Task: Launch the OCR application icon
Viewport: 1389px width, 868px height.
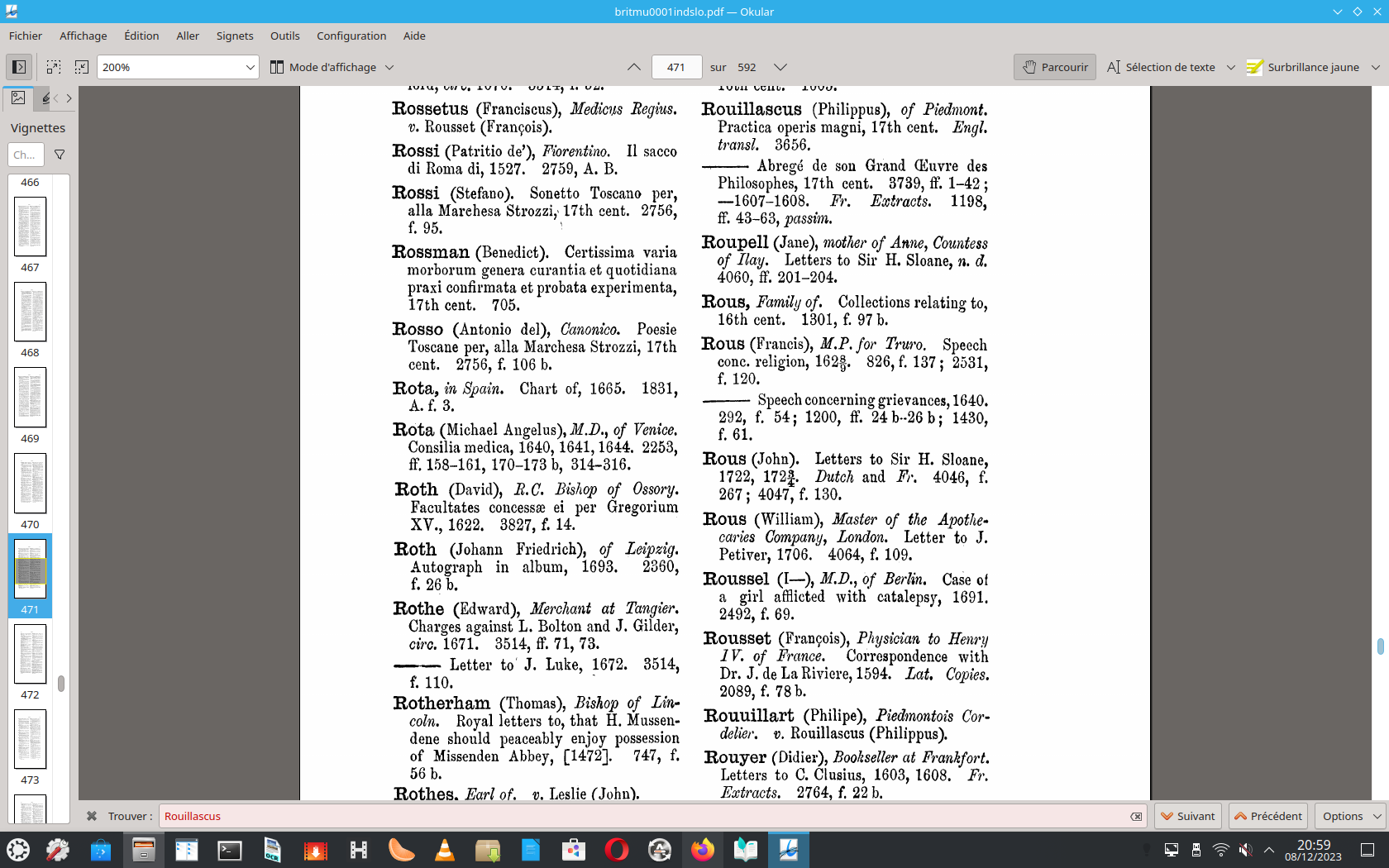Action: (273, 850)
